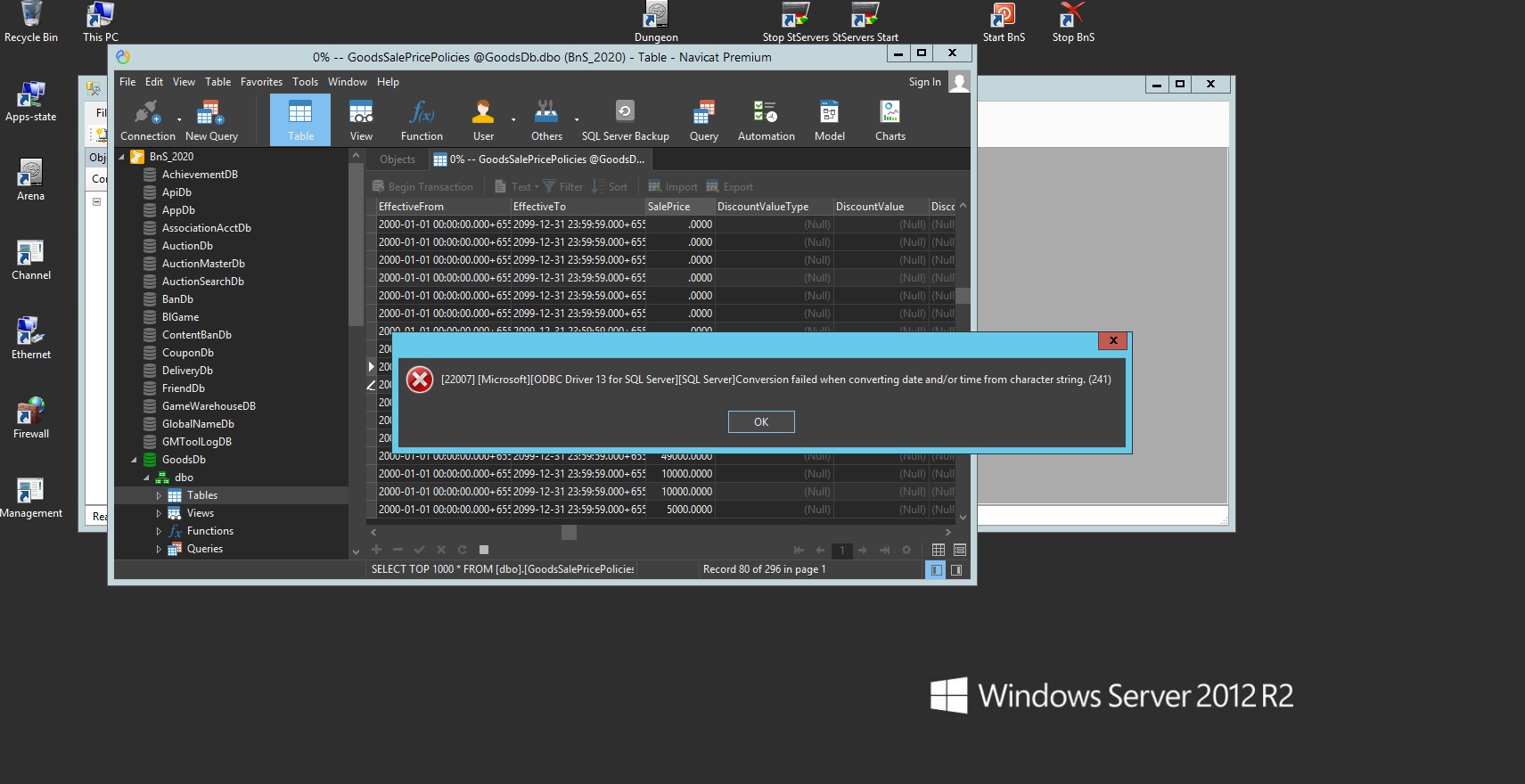Select the AuctionDb database in tree
This screenshot has height=784, width=1525.
point(187,246)
